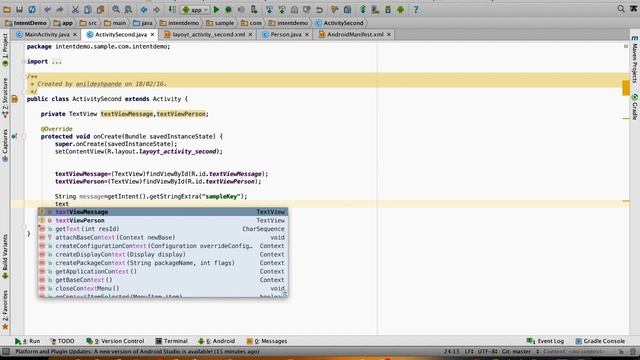Open the Maven Projects side panel
Viewport: 640px width, 360px height.
635,60
